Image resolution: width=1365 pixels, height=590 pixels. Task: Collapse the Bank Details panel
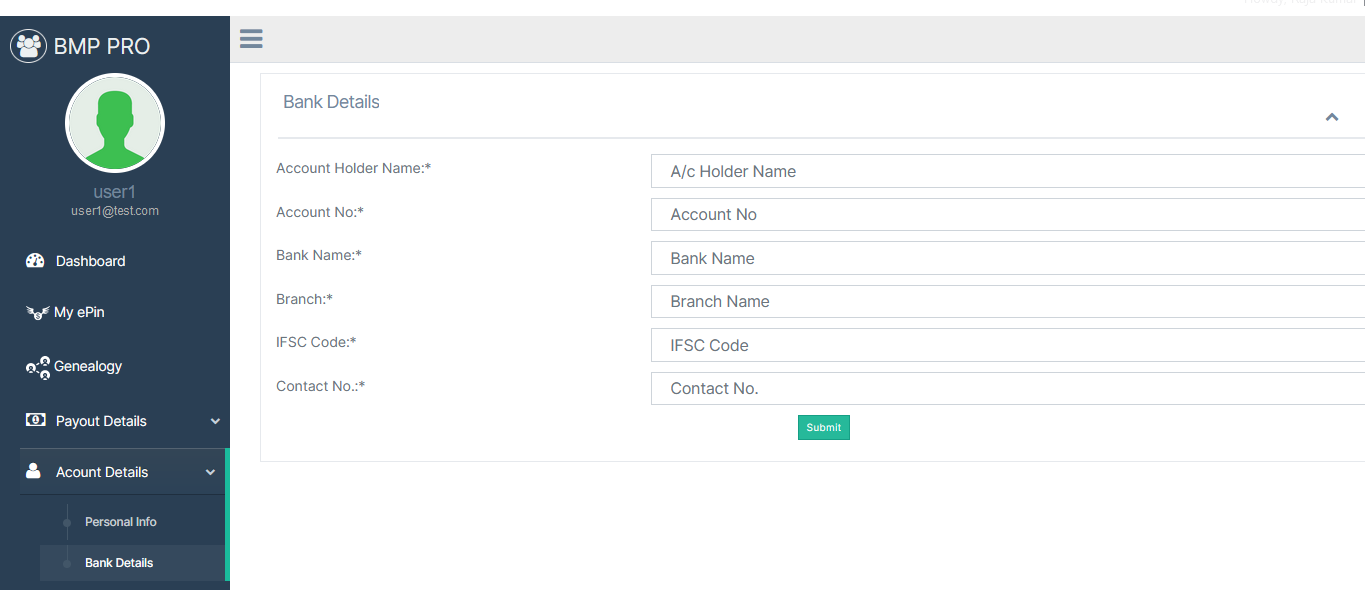point(1331,117)
